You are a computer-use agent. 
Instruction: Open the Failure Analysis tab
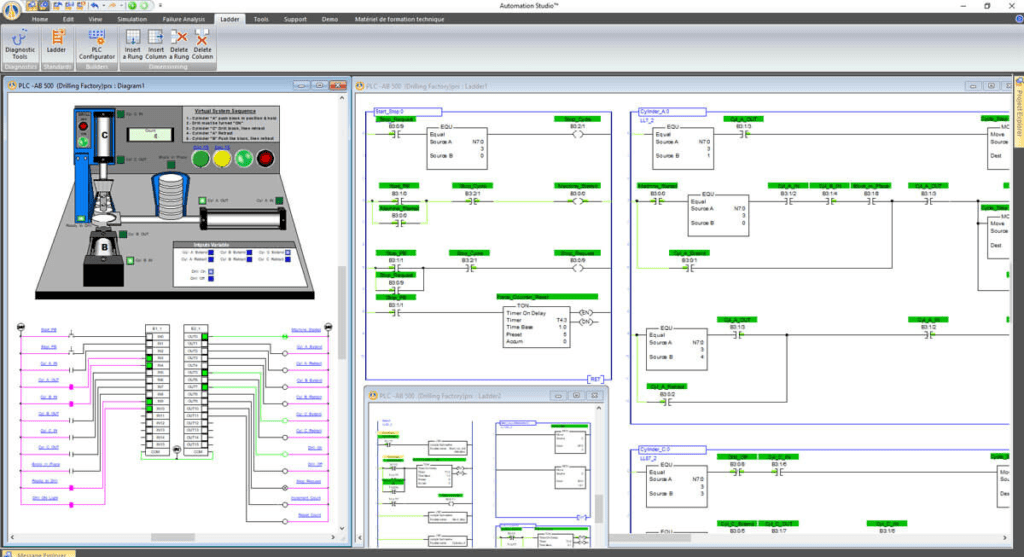tap(184, 19)
